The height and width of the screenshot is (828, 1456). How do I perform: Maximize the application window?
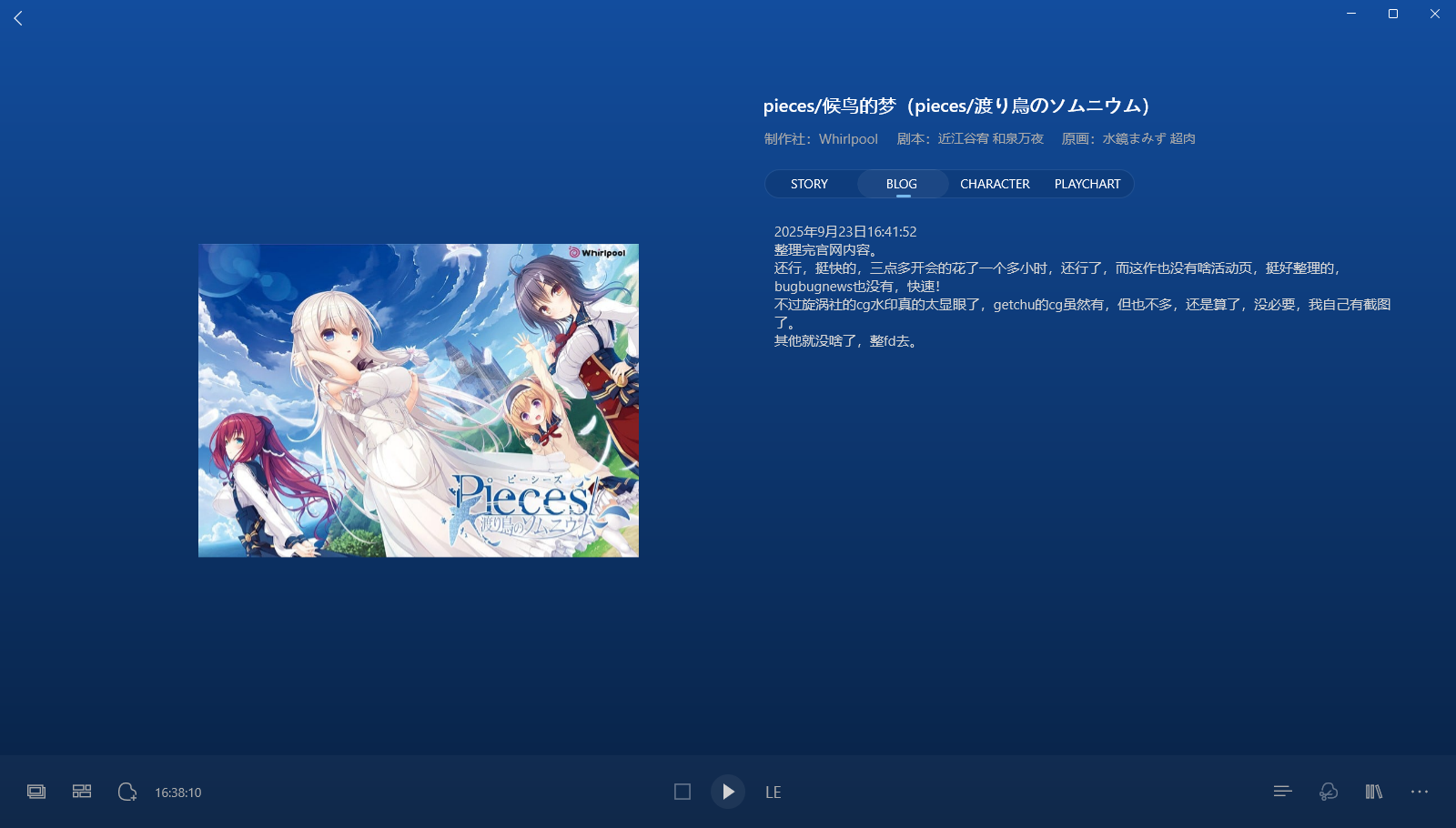click(1393, 14)
